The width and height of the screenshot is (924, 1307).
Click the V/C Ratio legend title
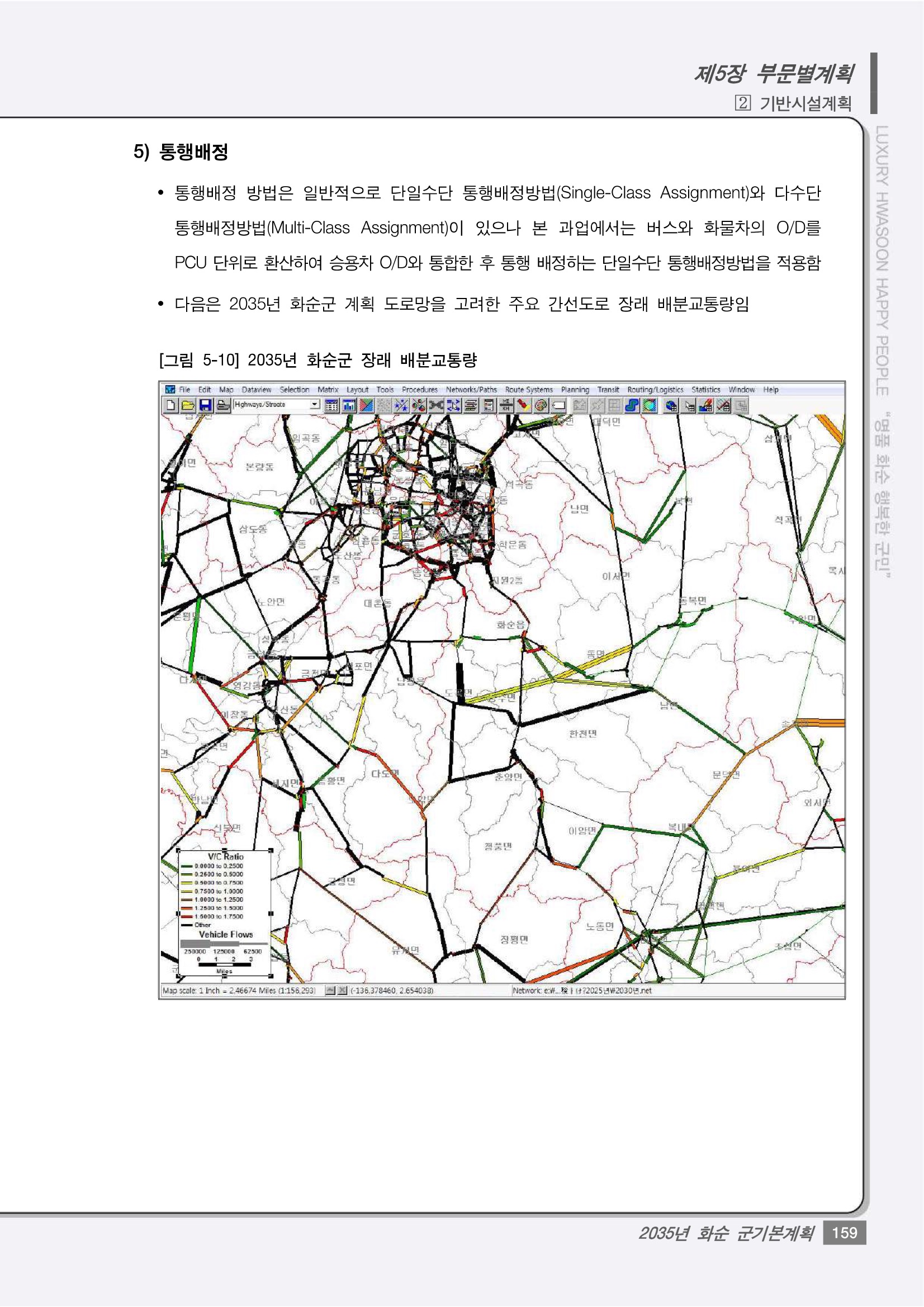point(225,856)
